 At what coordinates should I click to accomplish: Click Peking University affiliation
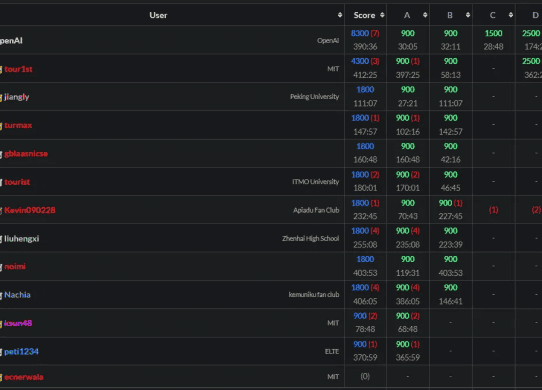(315, 97)
